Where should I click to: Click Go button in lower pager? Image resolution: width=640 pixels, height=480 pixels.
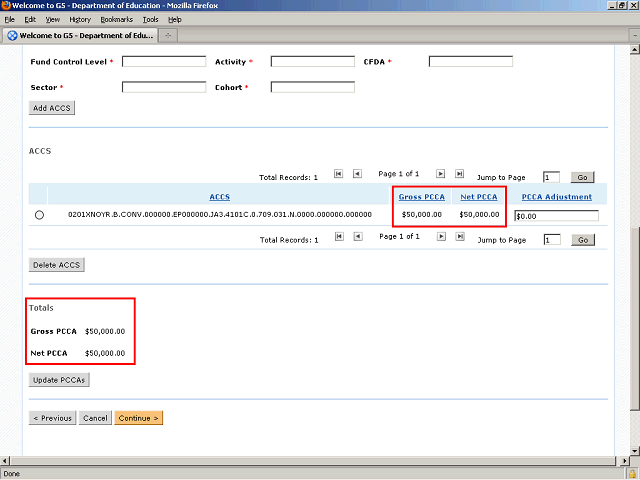coord(583,240)
